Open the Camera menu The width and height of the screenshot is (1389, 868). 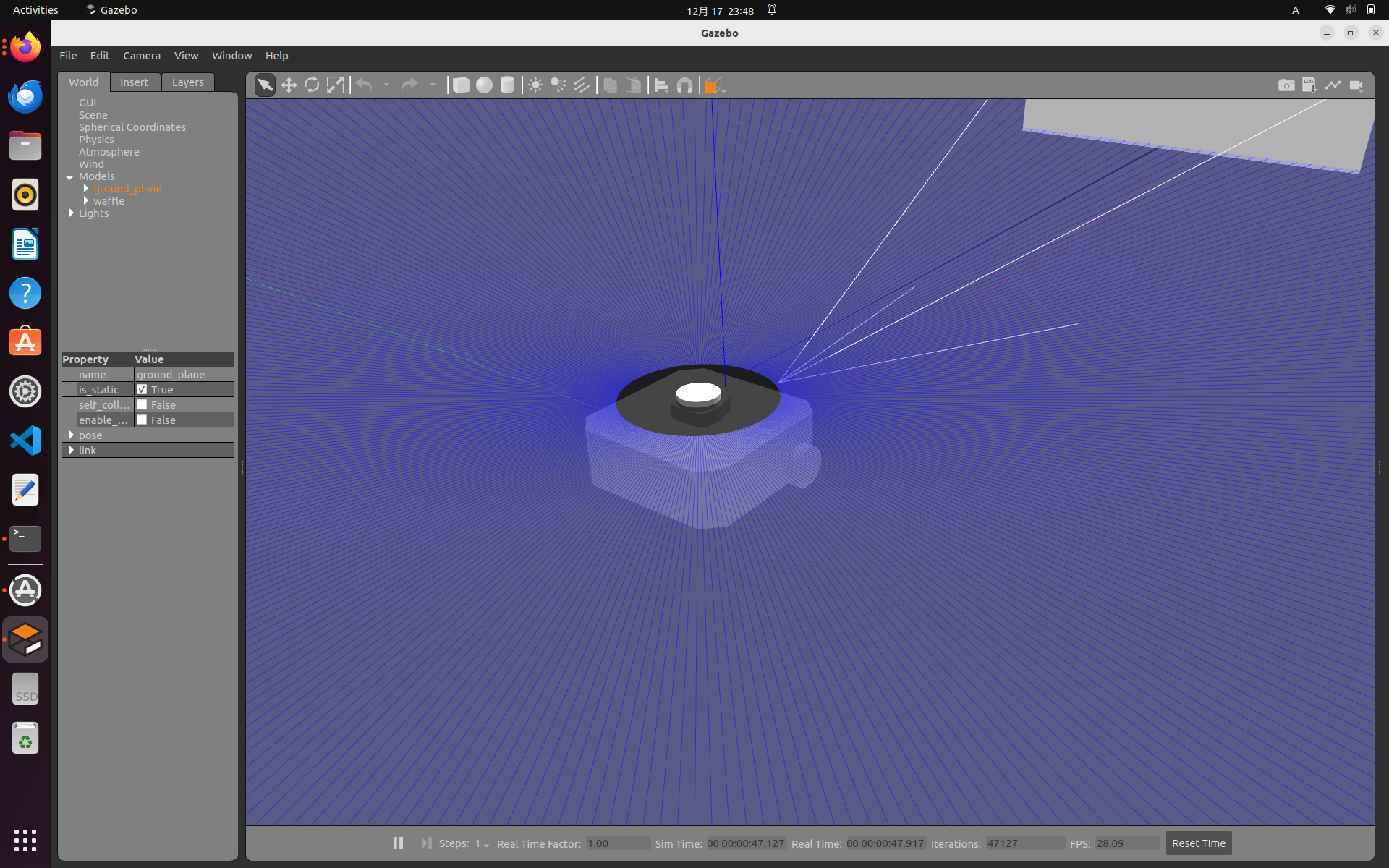click(141, 56)
